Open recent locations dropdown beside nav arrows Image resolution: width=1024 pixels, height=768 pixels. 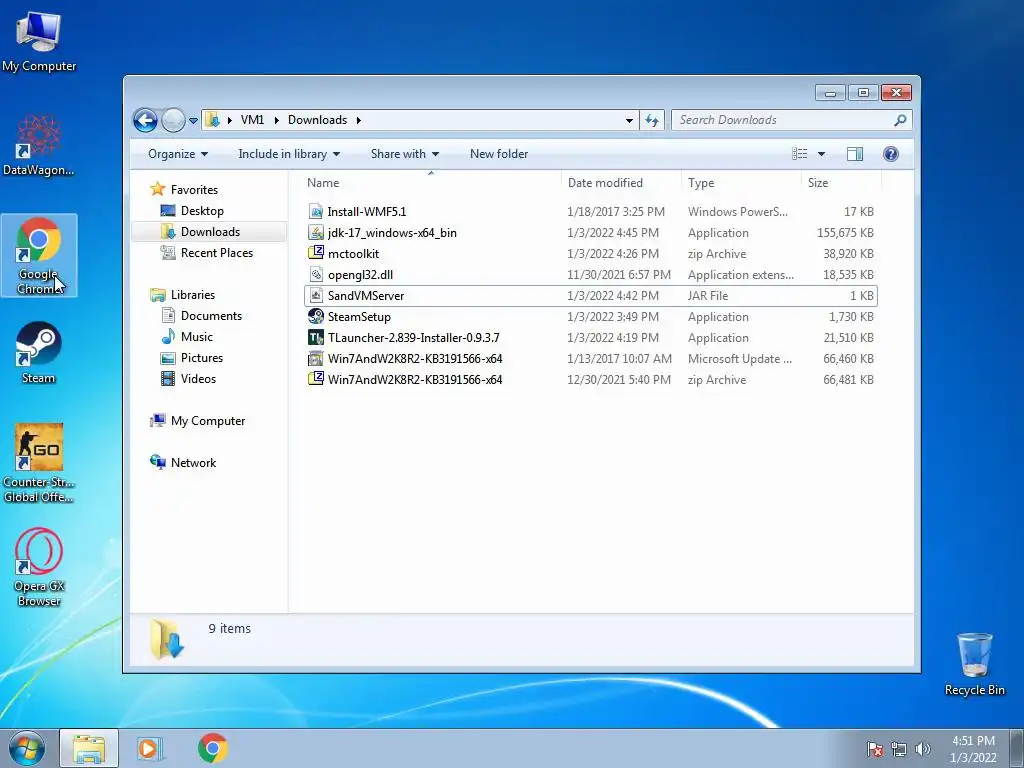point(193,121)
